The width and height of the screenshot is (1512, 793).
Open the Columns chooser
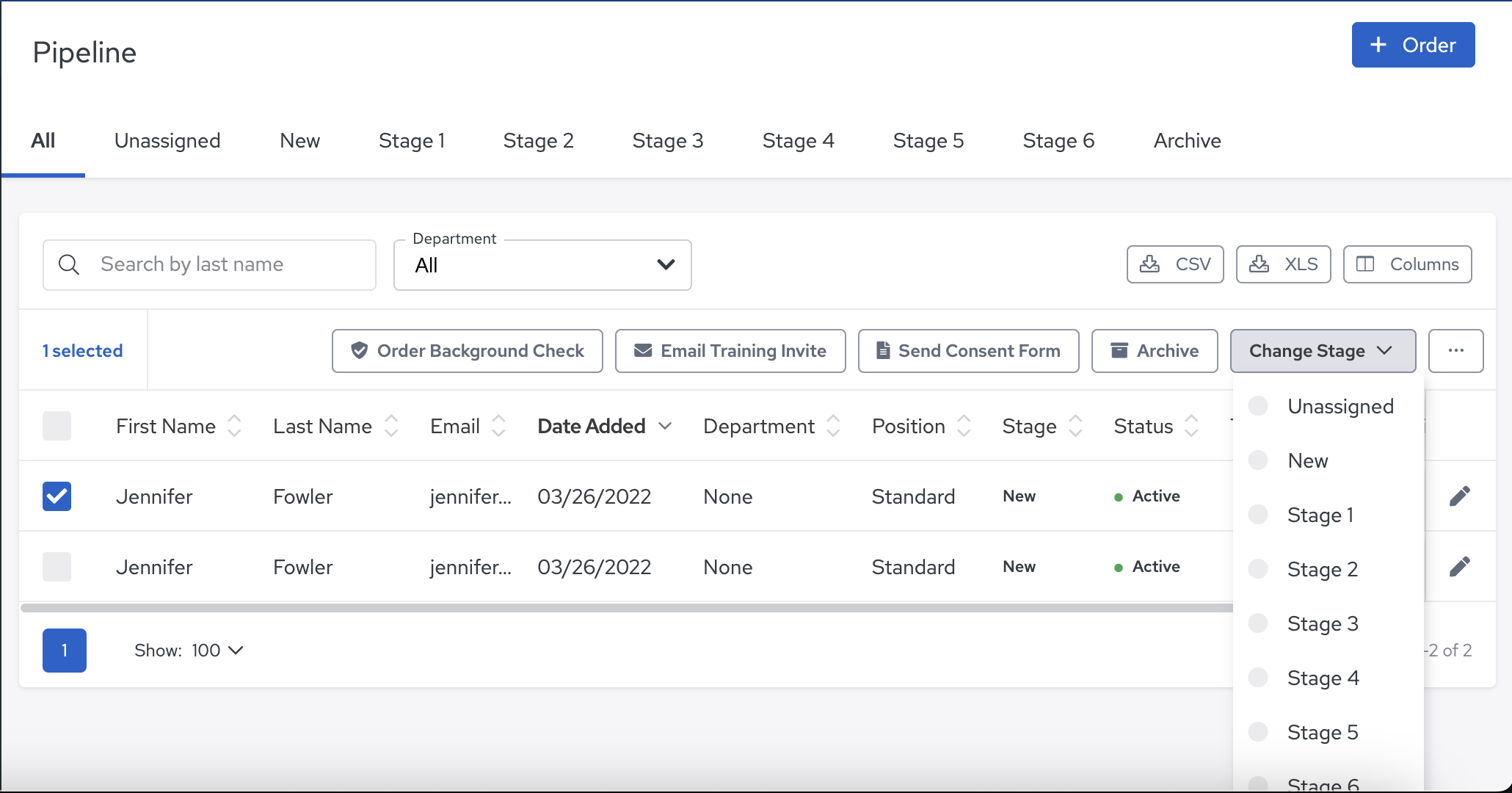pyautogui.click(x=1407, y=264)
